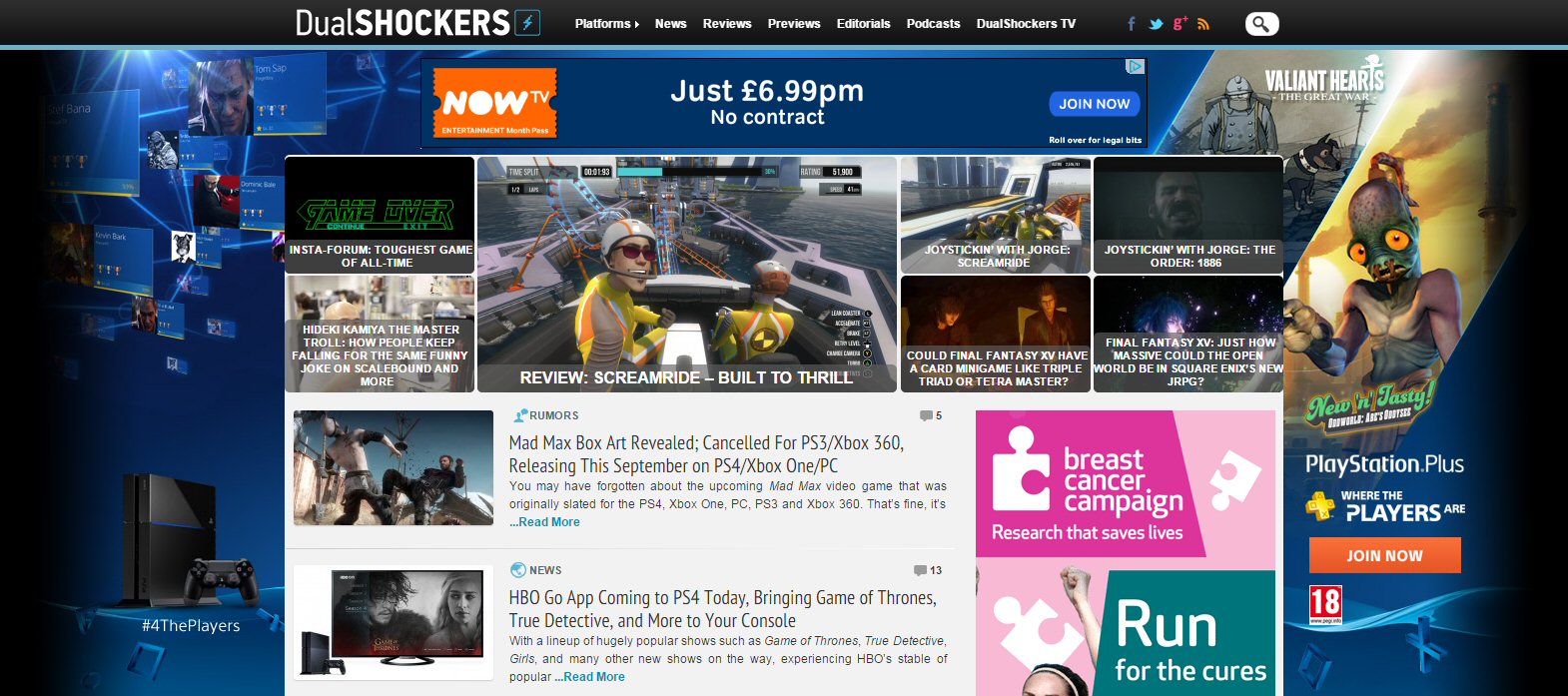
Task: Click the AdChoices icon on NOW TV ad
Action: click(x=1136, y=66)
